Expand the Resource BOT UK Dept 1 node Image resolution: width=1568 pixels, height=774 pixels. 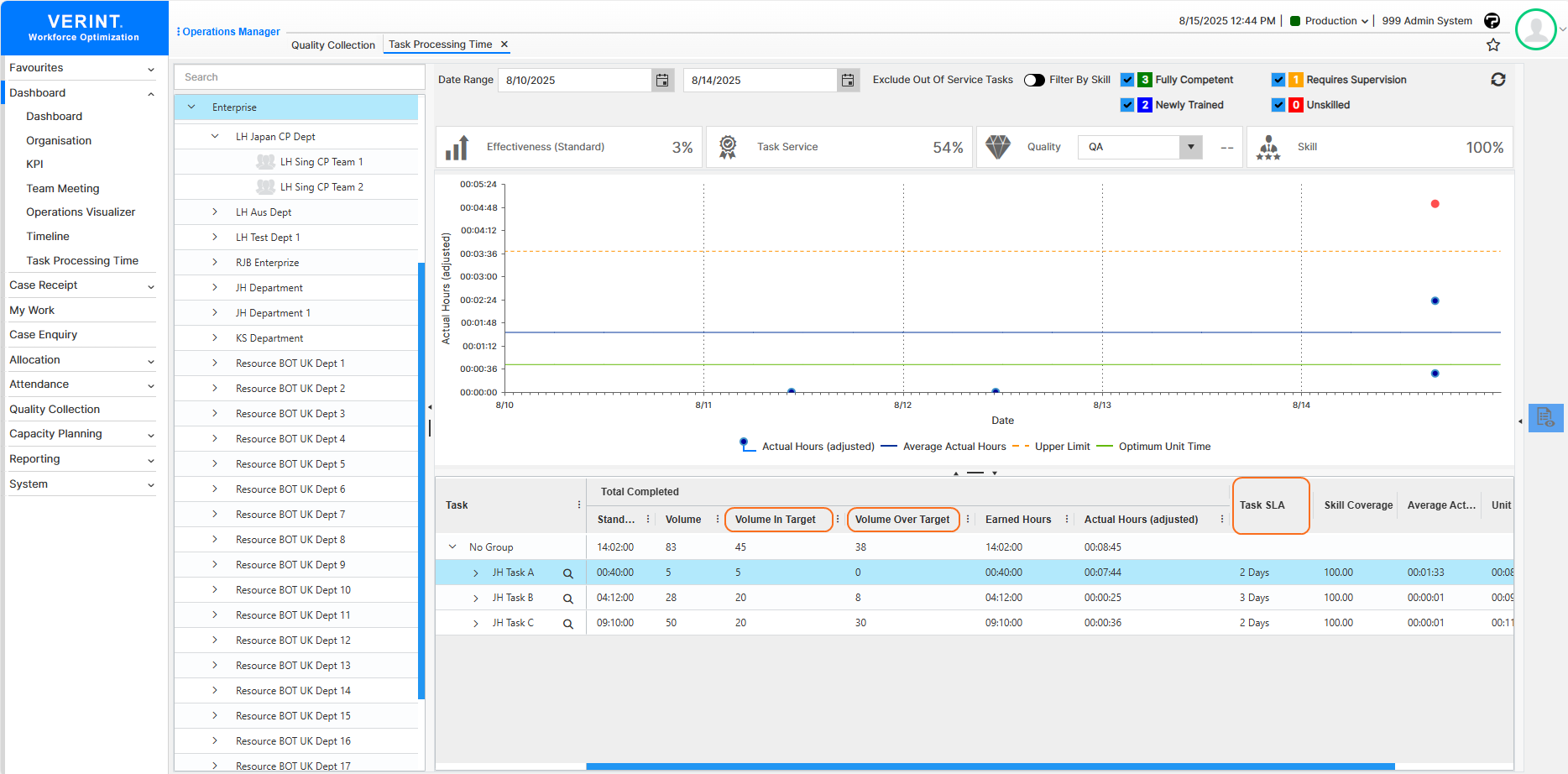point(215,363)
